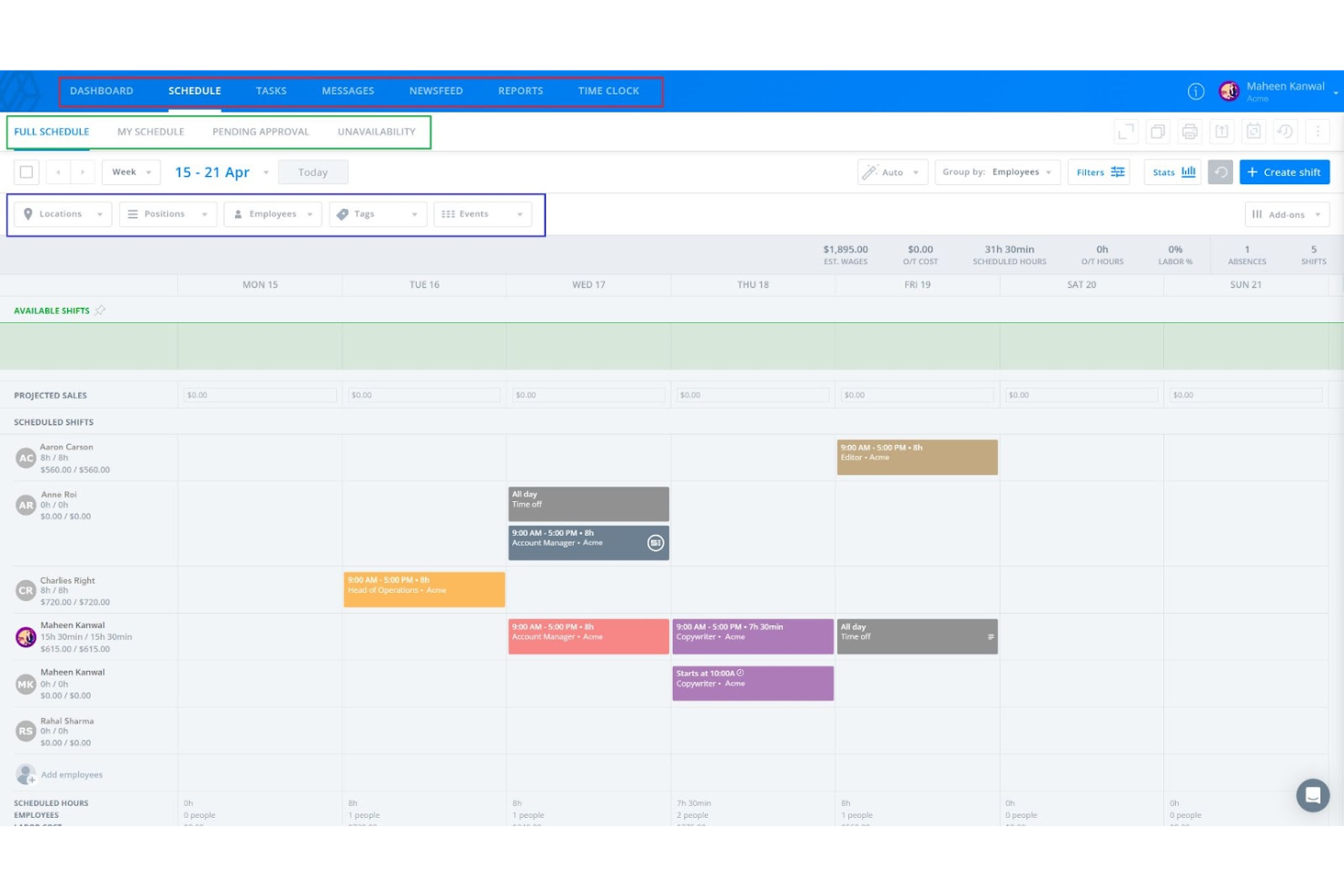The width and height of the screenshot is (1344, 896).
Task: Open the three-dot more options icon
Action: pyautogui.click(x=1316, y=131)
